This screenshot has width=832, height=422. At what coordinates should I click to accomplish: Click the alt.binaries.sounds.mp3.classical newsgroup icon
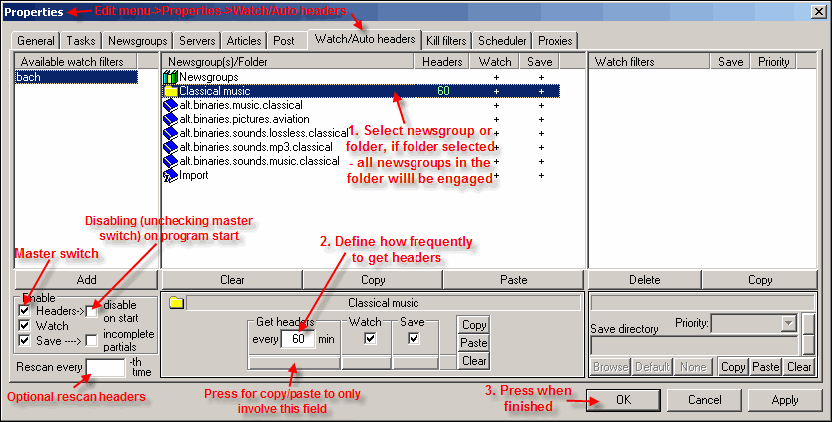tap(170, 147)
